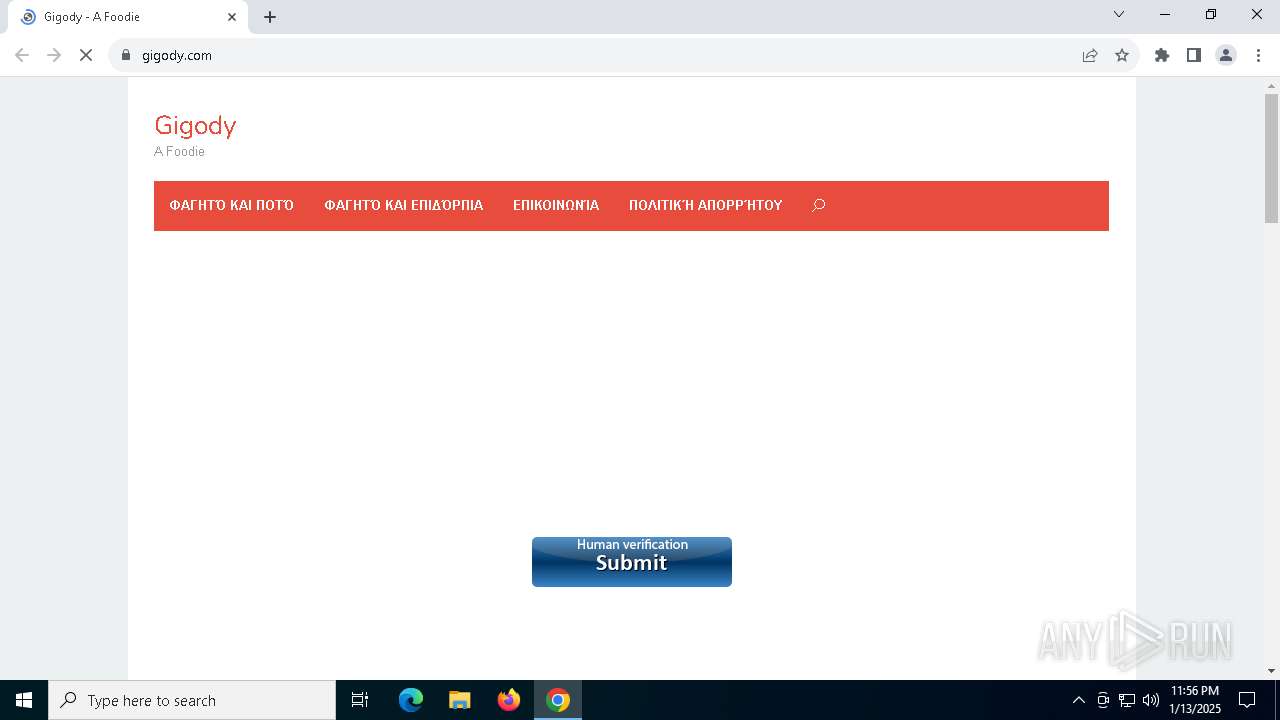Screen dimensions: 1280x720
Task: Open the notifications action center
Action: pyautogui.click(x=1247, y=700)
